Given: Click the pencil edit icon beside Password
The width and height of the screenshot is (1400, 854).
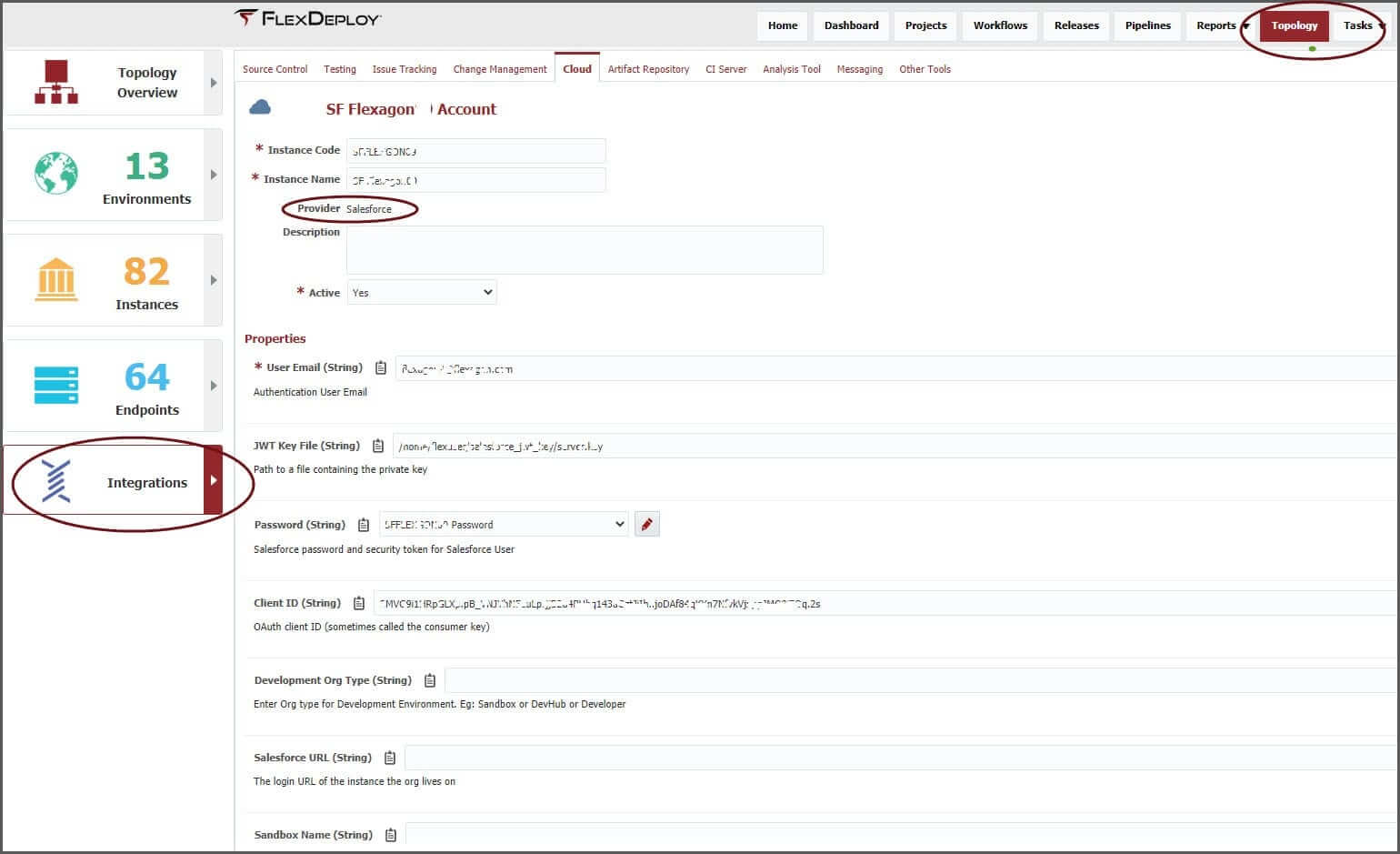Looking at the screenshot, I should [x=646, y=524].
